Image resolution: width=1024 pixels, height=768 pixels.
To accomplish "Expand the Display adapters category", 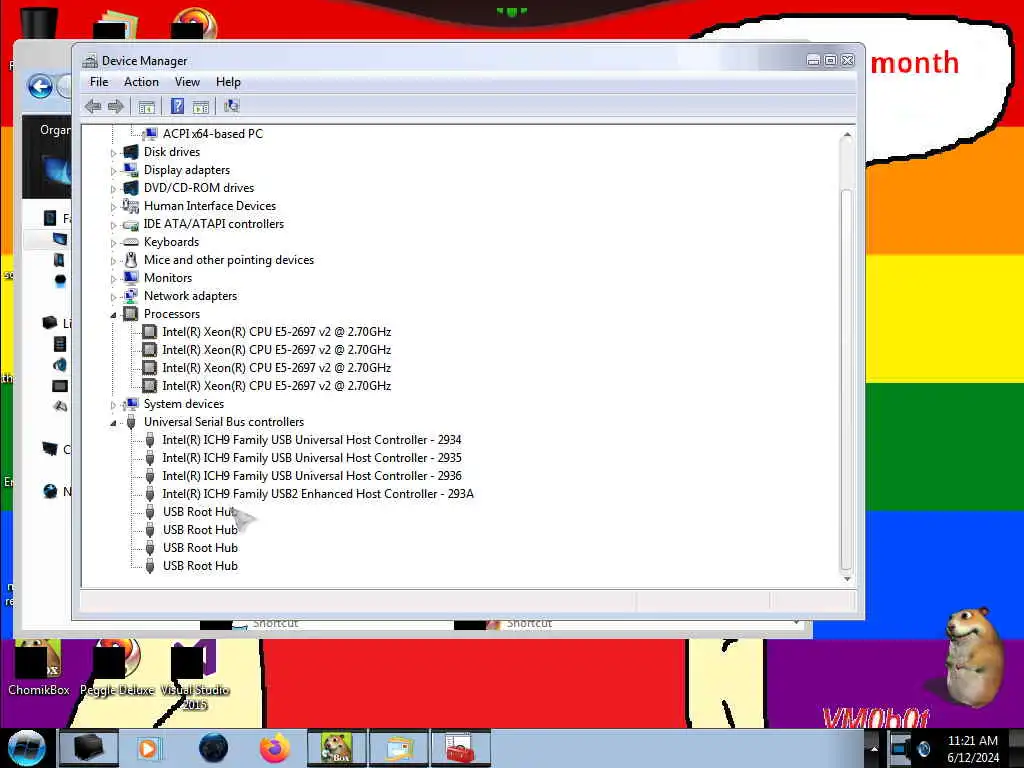I will pos(114,171).
